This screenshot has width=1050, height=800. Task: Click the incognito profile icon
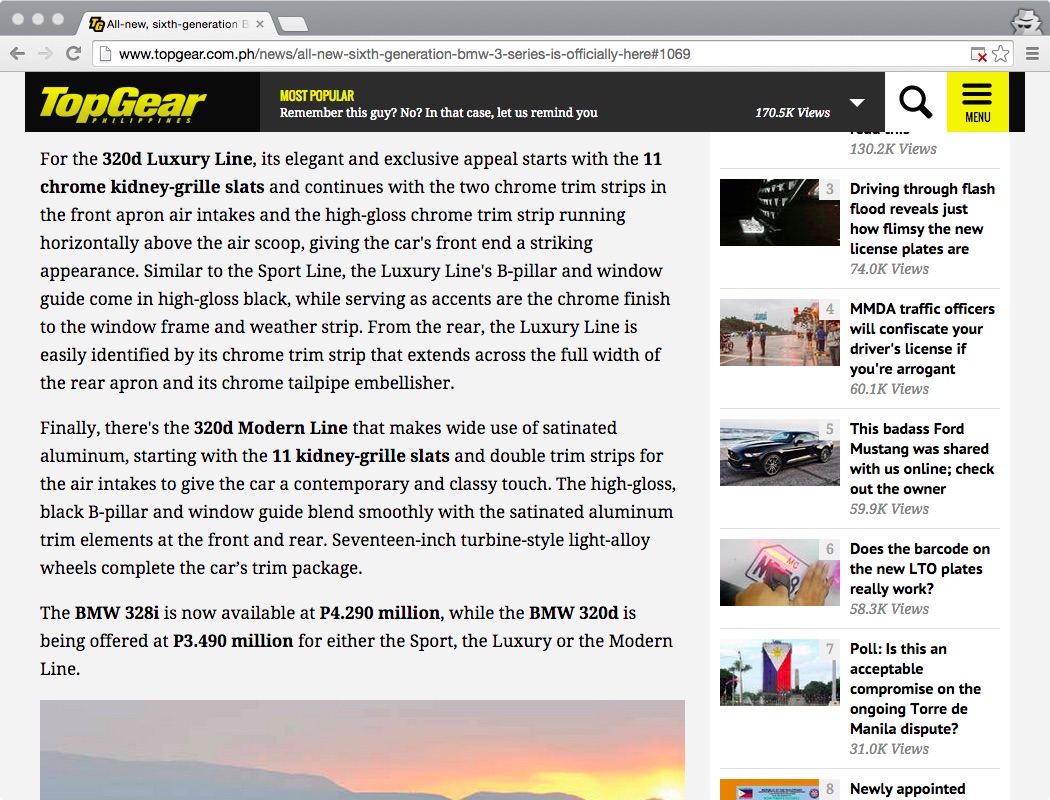click(x=1026, y=21)
